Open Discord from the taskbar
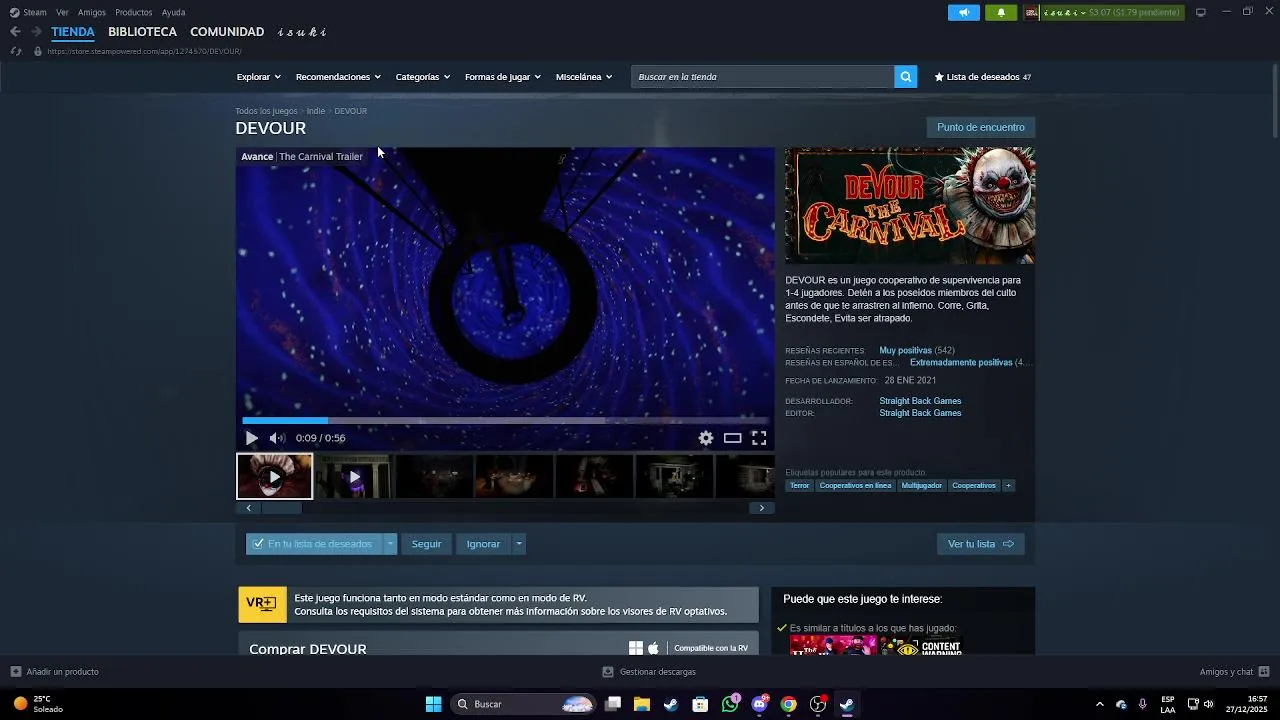 click(x=759, y=704)
